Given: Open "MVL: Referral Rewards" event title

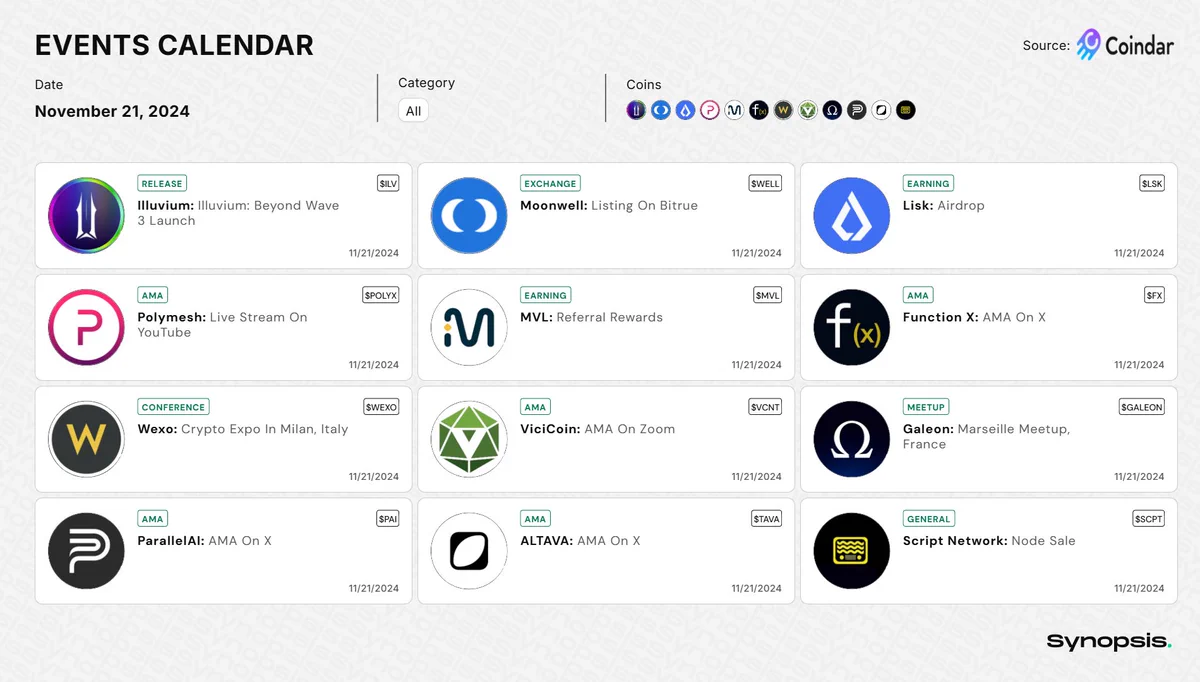Looking at the screenshot, I should 591,317.
